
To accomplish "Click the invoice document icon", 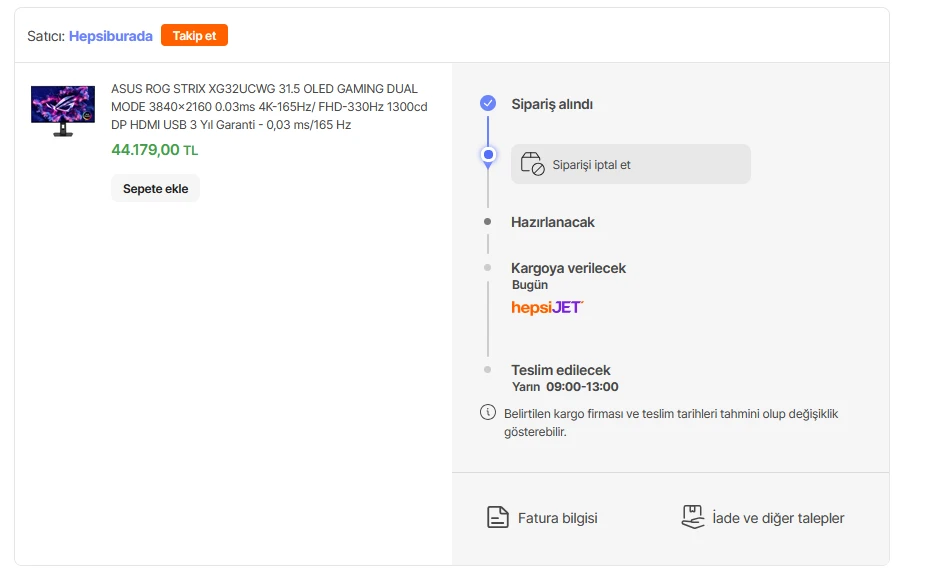I will (x=497, y=517).
